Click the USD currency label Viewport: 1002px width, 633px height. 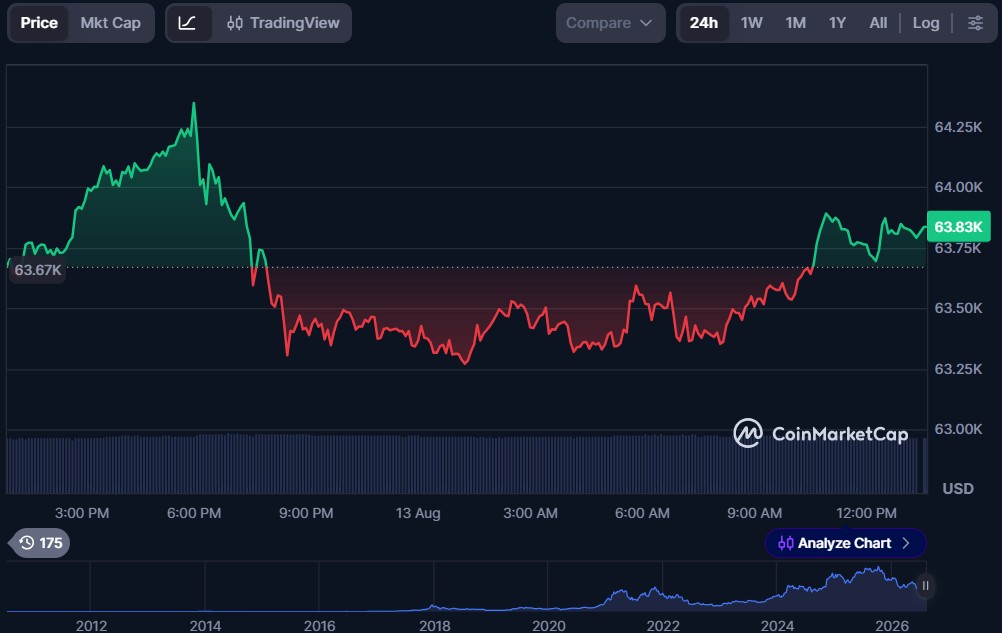958,489
